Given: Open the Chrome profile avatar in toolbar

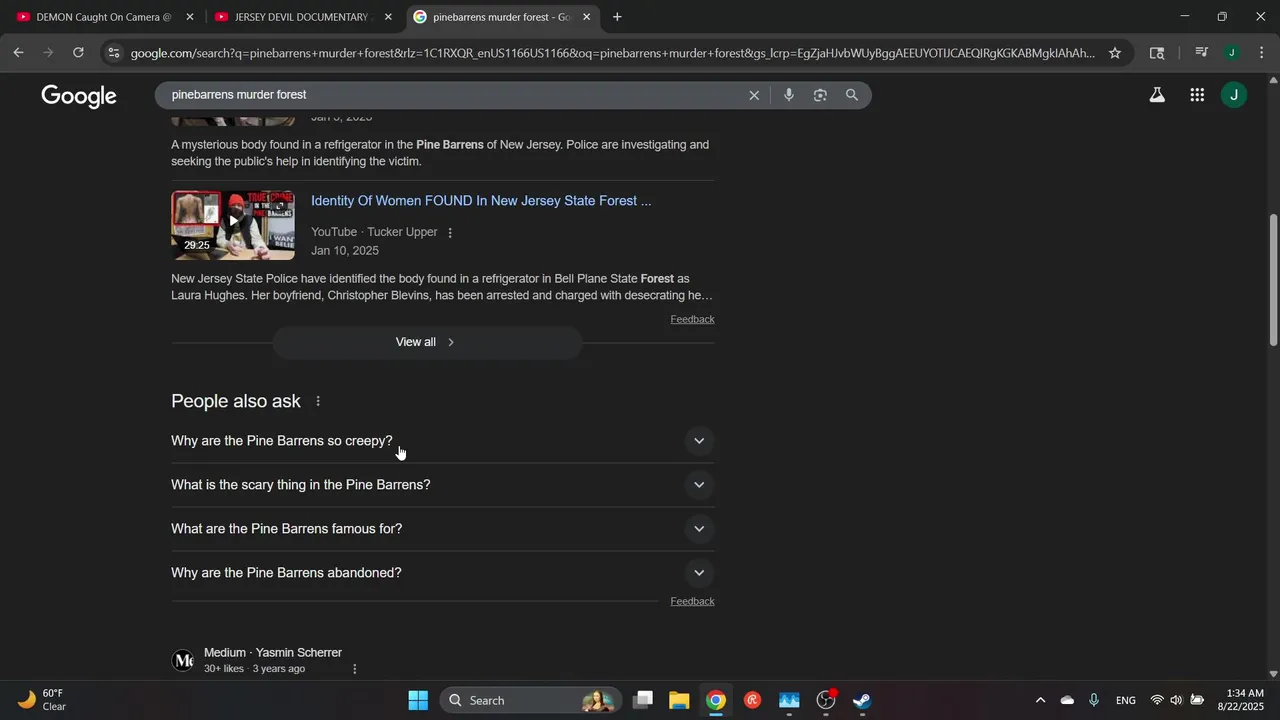Looking at the screenshot, I should pyautogui.click(x=1232, y=53).
